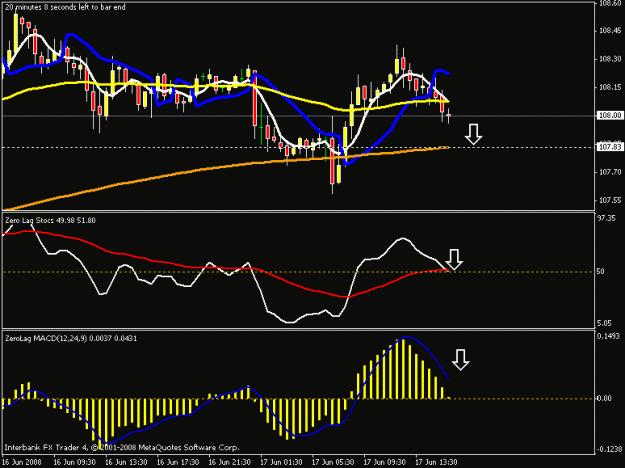Screen dimensions: 625x468
Task: Select the "Zero Lag Stocs 49.98 51.80" indicator label
Action: point(50,220)
